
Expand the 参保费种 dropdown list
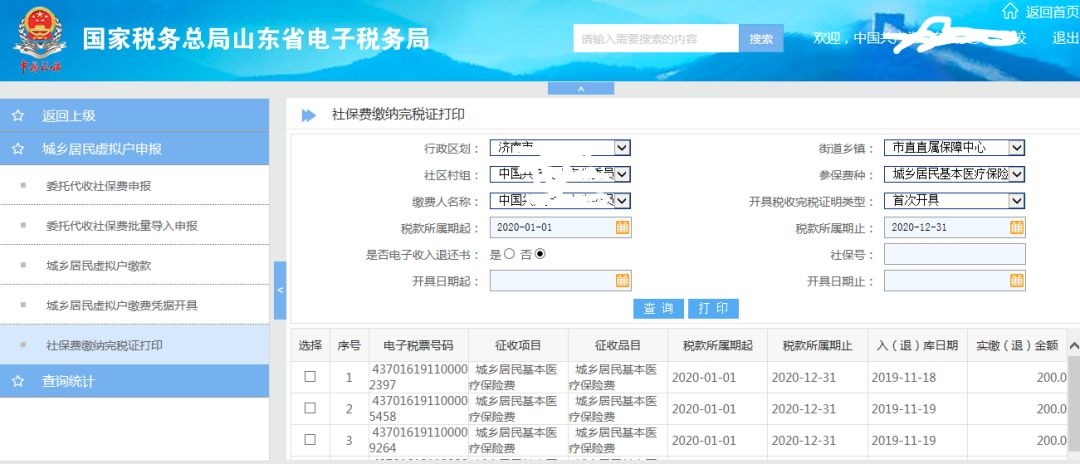1016,174
